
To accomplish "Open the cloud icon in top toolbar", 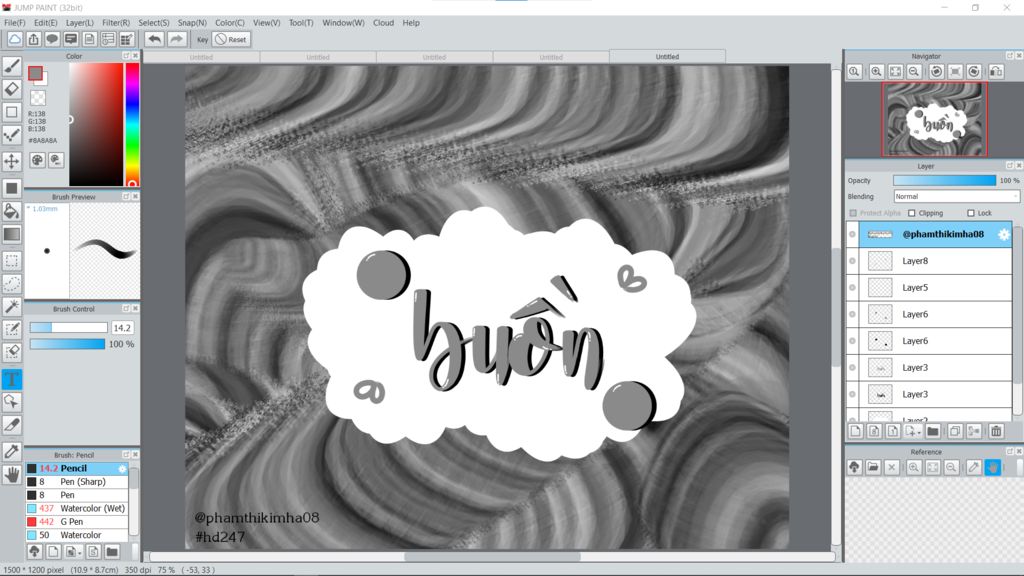I will 14,39.
